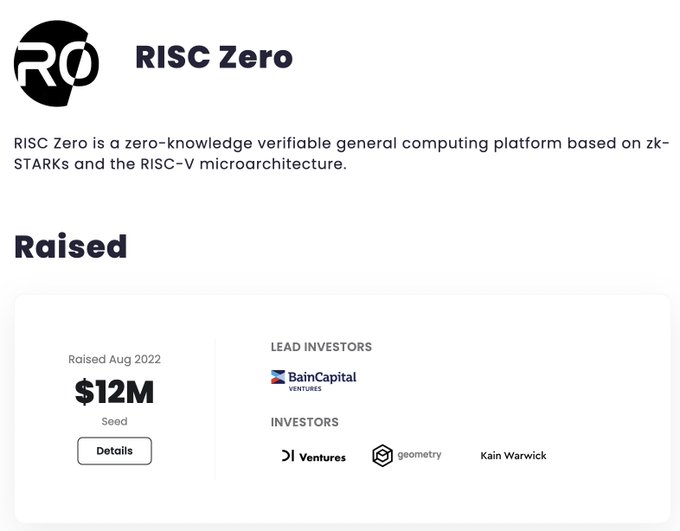The width and height of the screenshot is (680, 531).
Task: Select the DI Ventures investor logo
Action: pyautogui.click(x=314, y=456)
